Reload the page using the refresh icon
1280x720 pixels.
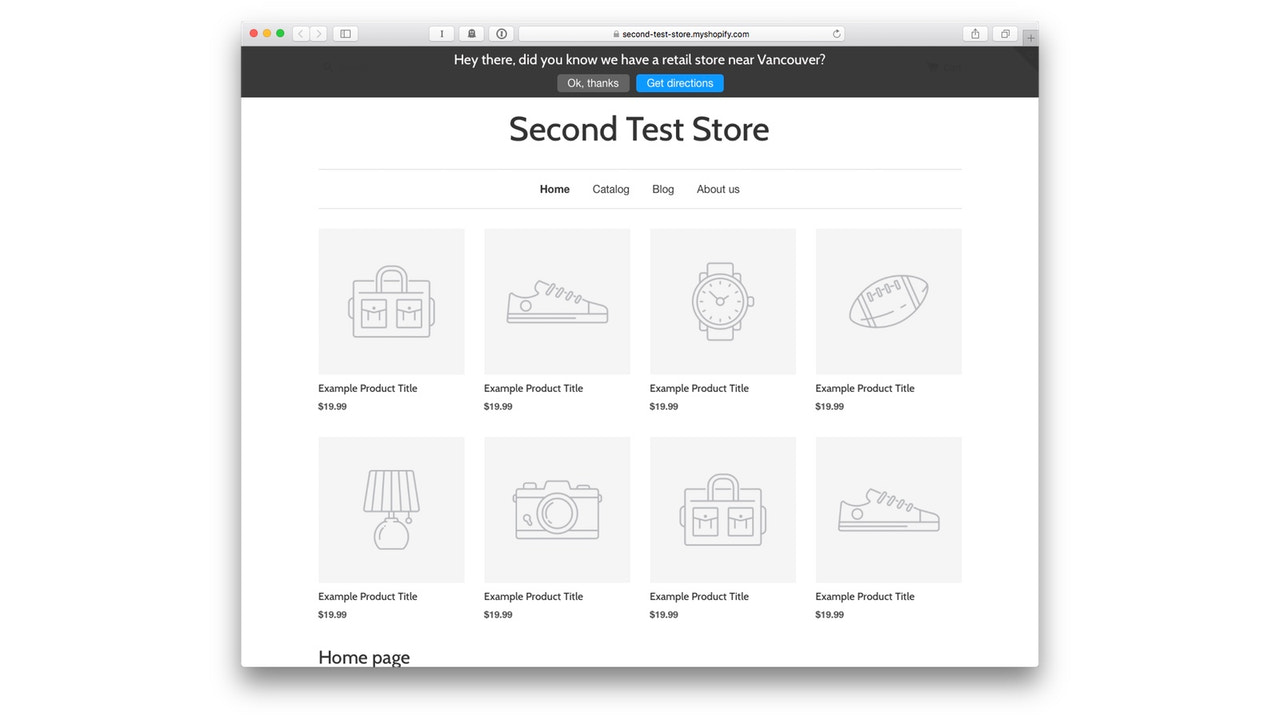837,33
